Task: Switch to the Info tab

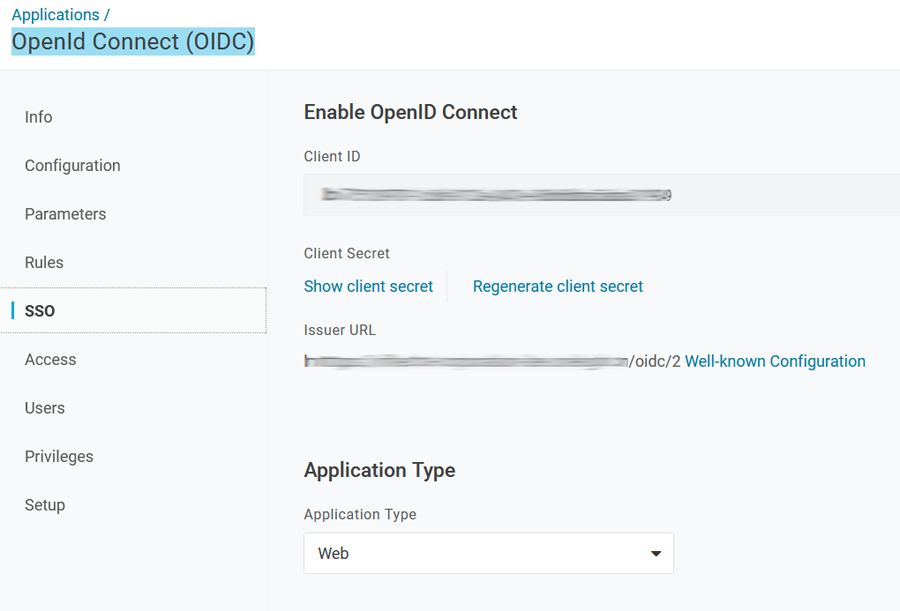Action: (x=39, y=117)
